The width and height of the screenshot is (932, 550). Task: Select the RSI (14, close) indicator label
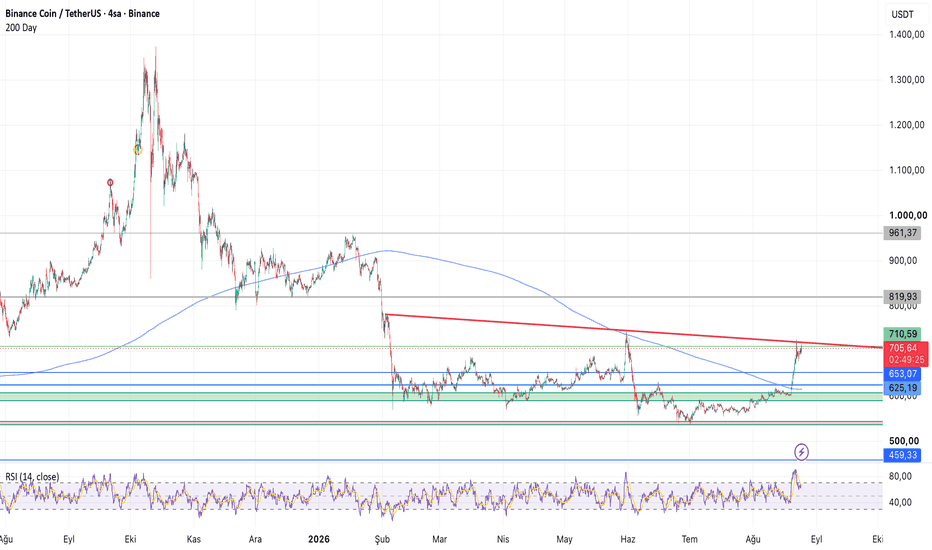pos(32,477)
